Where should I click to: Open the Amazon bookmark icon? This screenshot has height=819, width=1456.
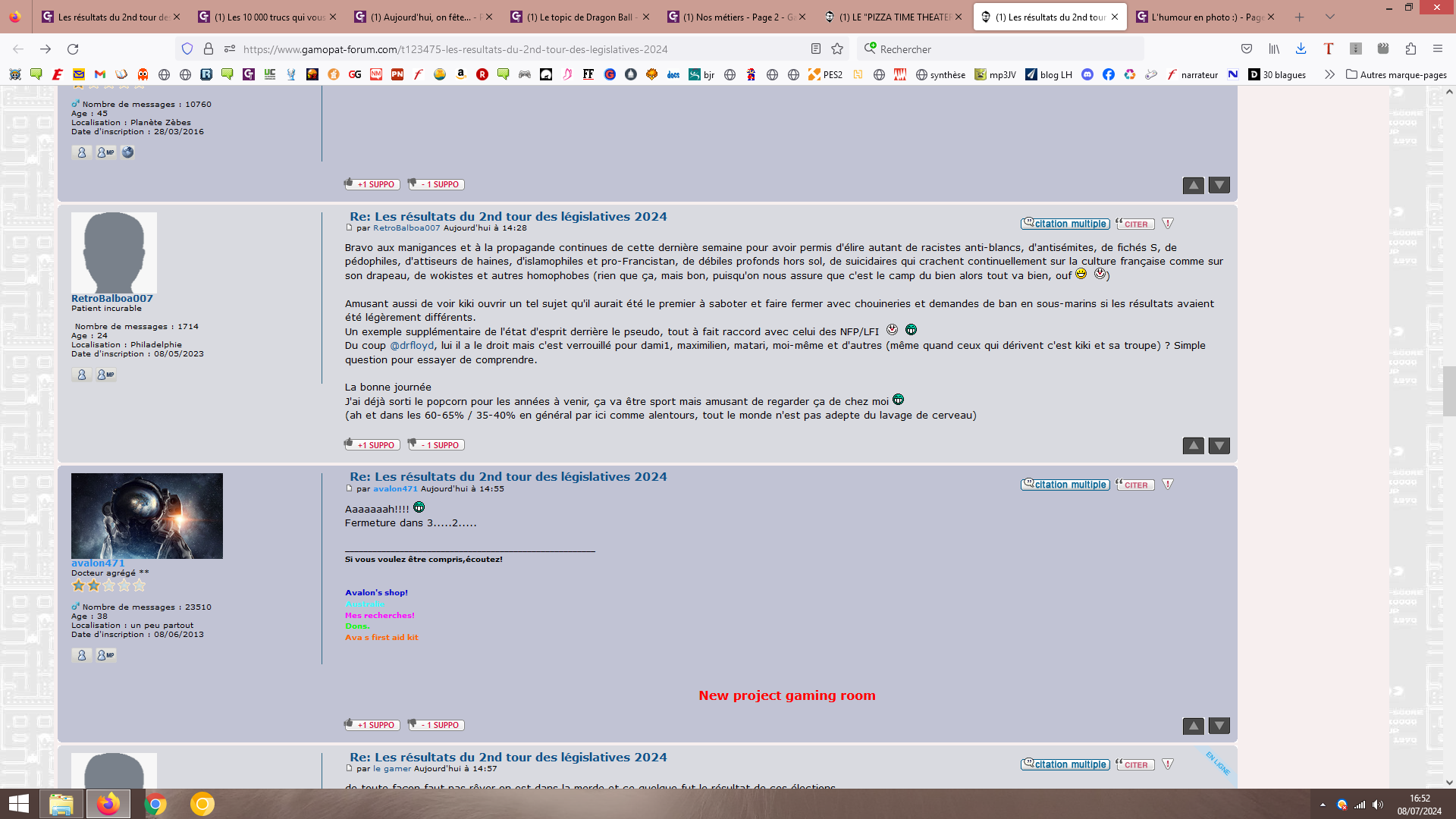click(461, 74)
